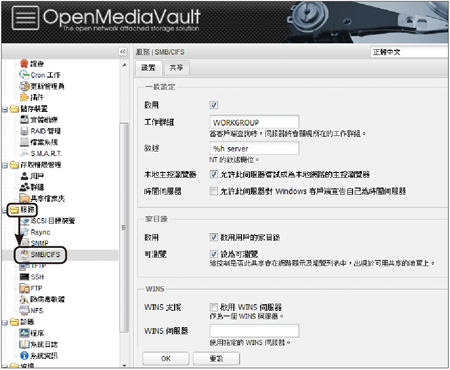Toggle the enable user home directories checkbox
Viewport: 450px width, 370px height.
(214, 237)
